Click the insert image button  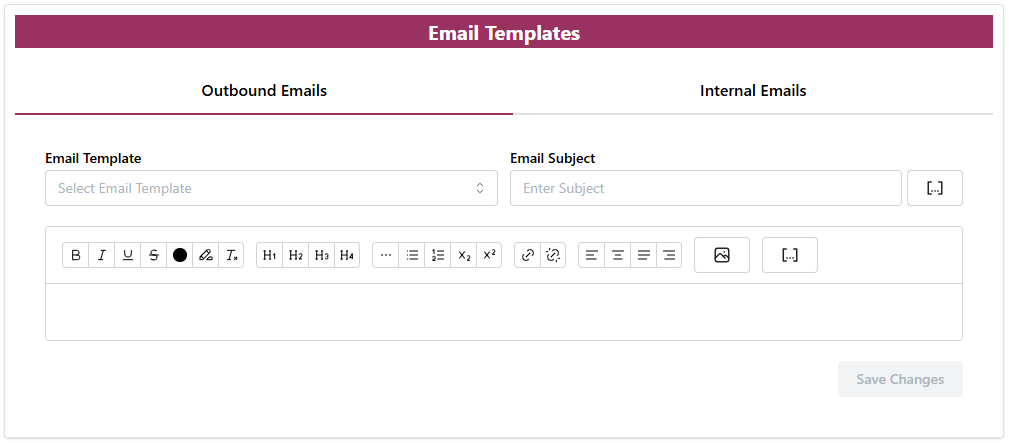coord(722,255)
